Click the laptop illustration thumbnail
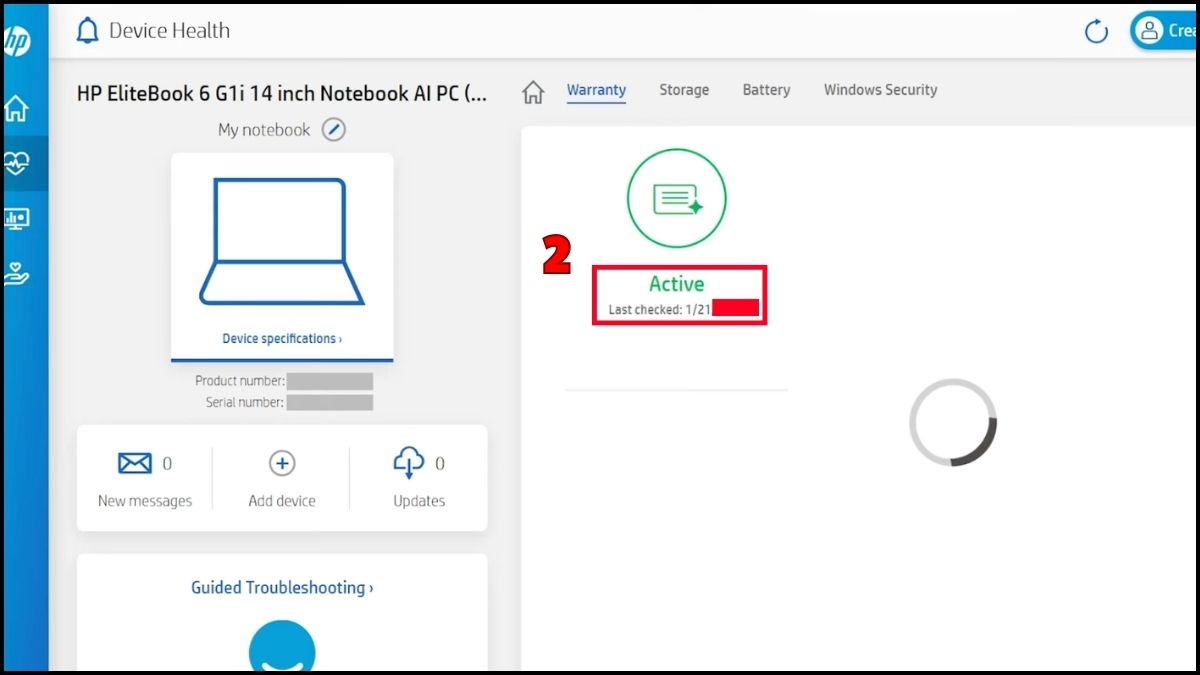 [x=282, y=241]
